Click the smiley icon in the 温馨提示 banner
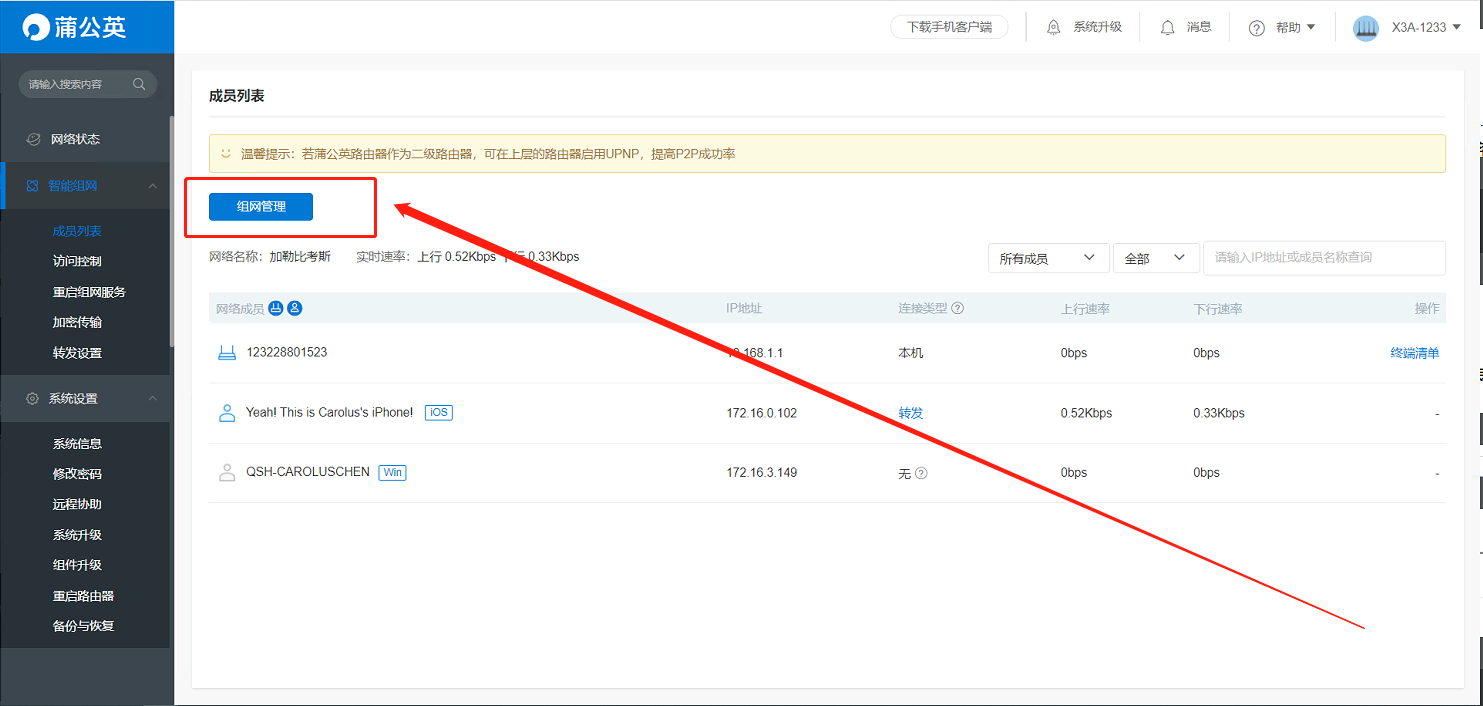The width and height of the screenshot is (1483, 706). coord(225,153)
